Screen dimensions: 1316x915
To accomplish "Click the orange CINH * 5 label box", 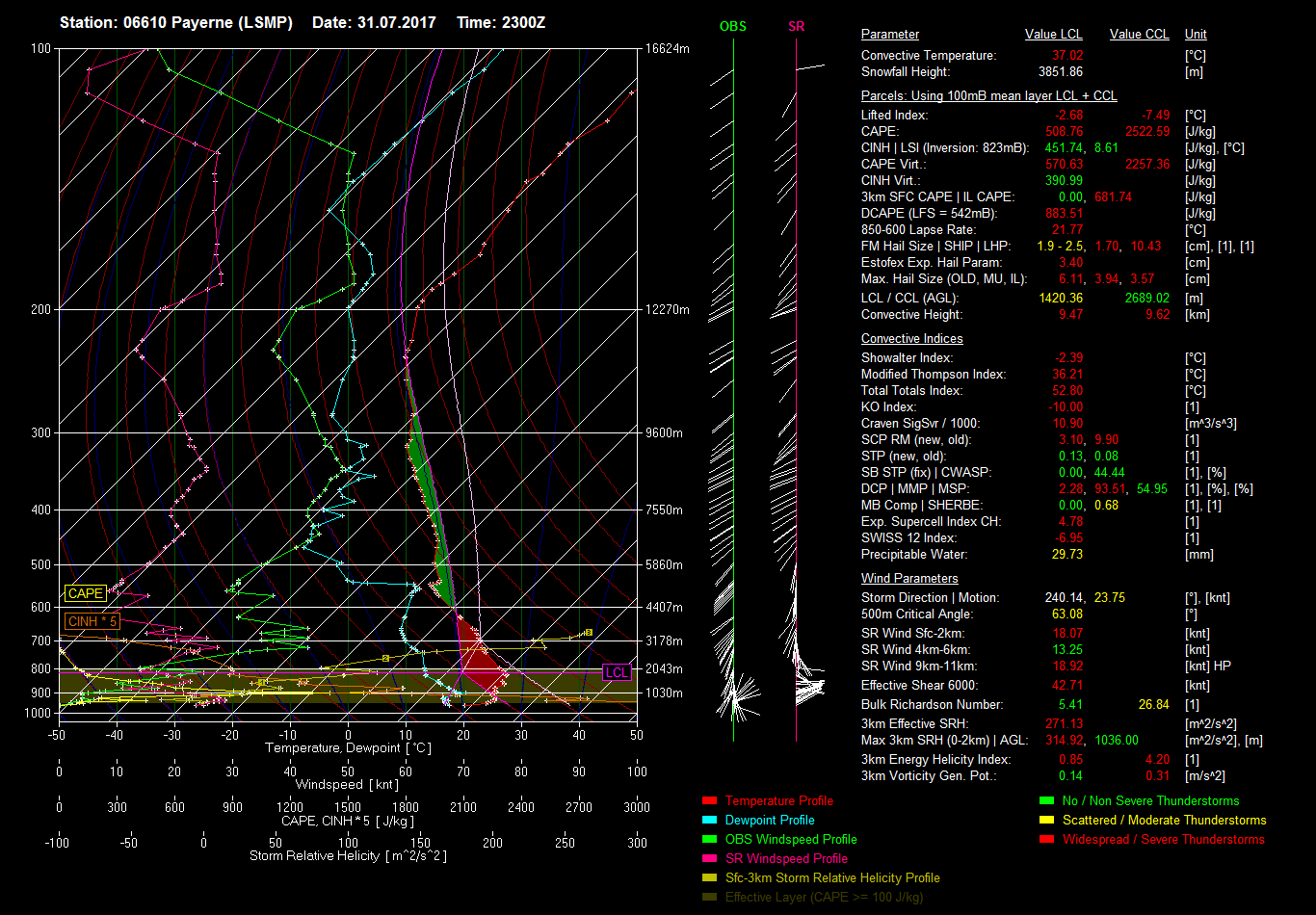I will 92,621.
